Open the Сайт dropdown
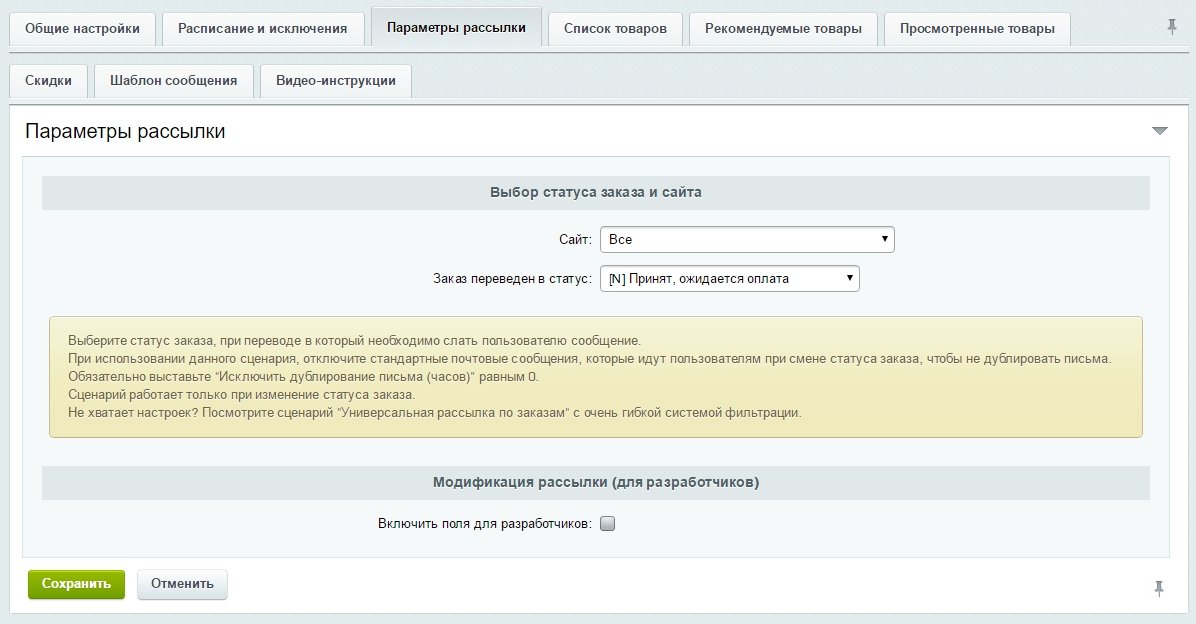The image size is (1196, 624). [x=747, y=240]
